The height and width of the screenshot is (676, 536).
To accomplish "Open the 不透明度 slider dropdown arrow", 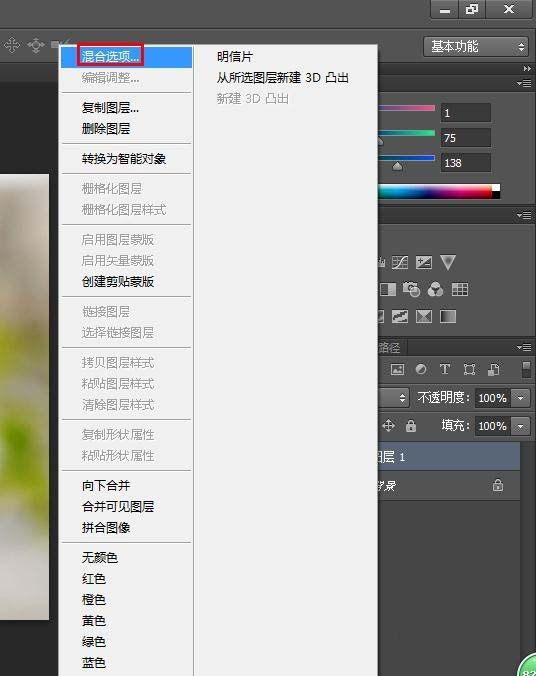I will pyautogui.click(x=520, y=398).
